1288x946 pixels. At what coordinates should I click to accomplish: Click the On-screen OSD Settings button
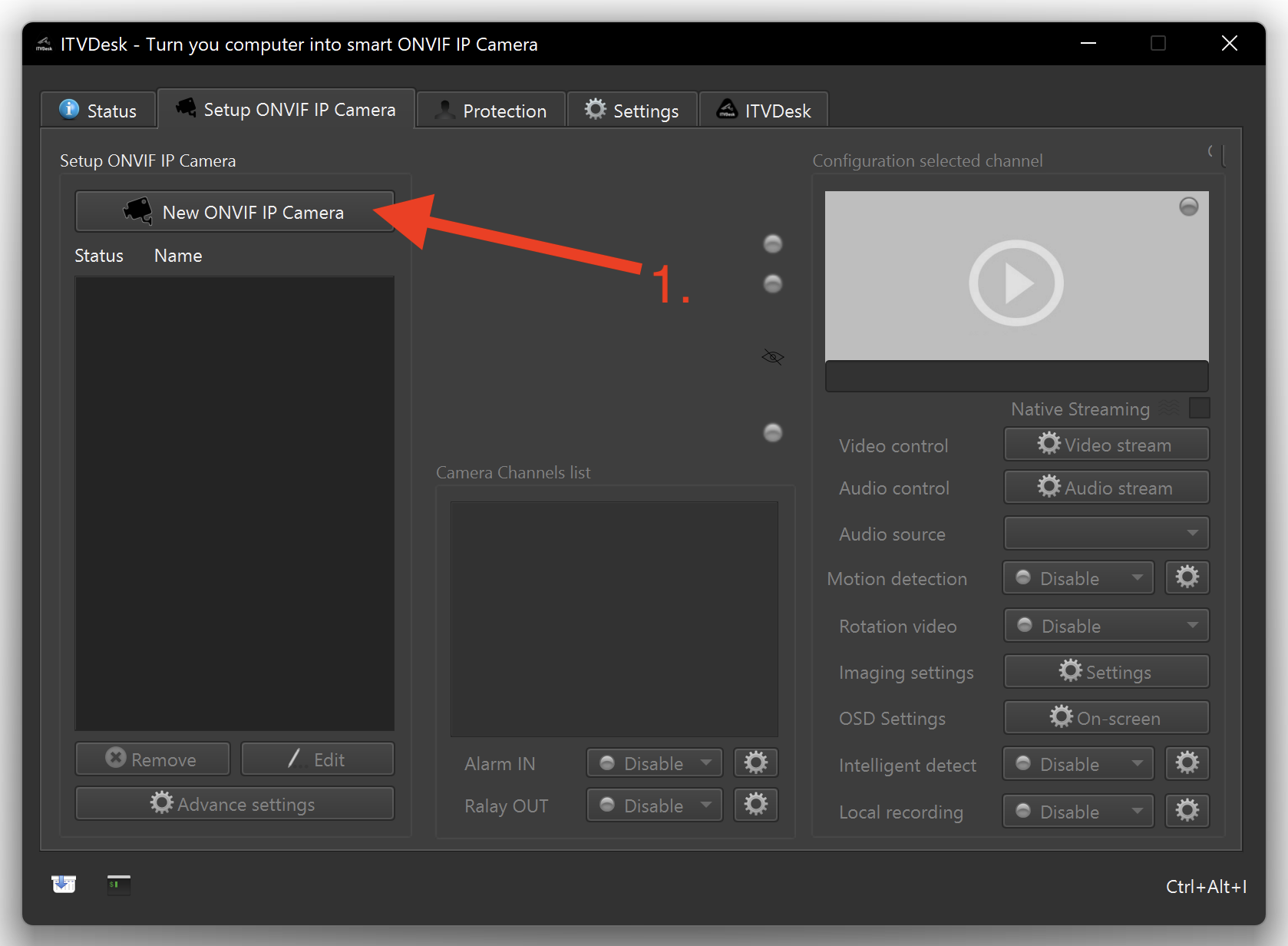pyautogui.click(x=1105, y=717)
